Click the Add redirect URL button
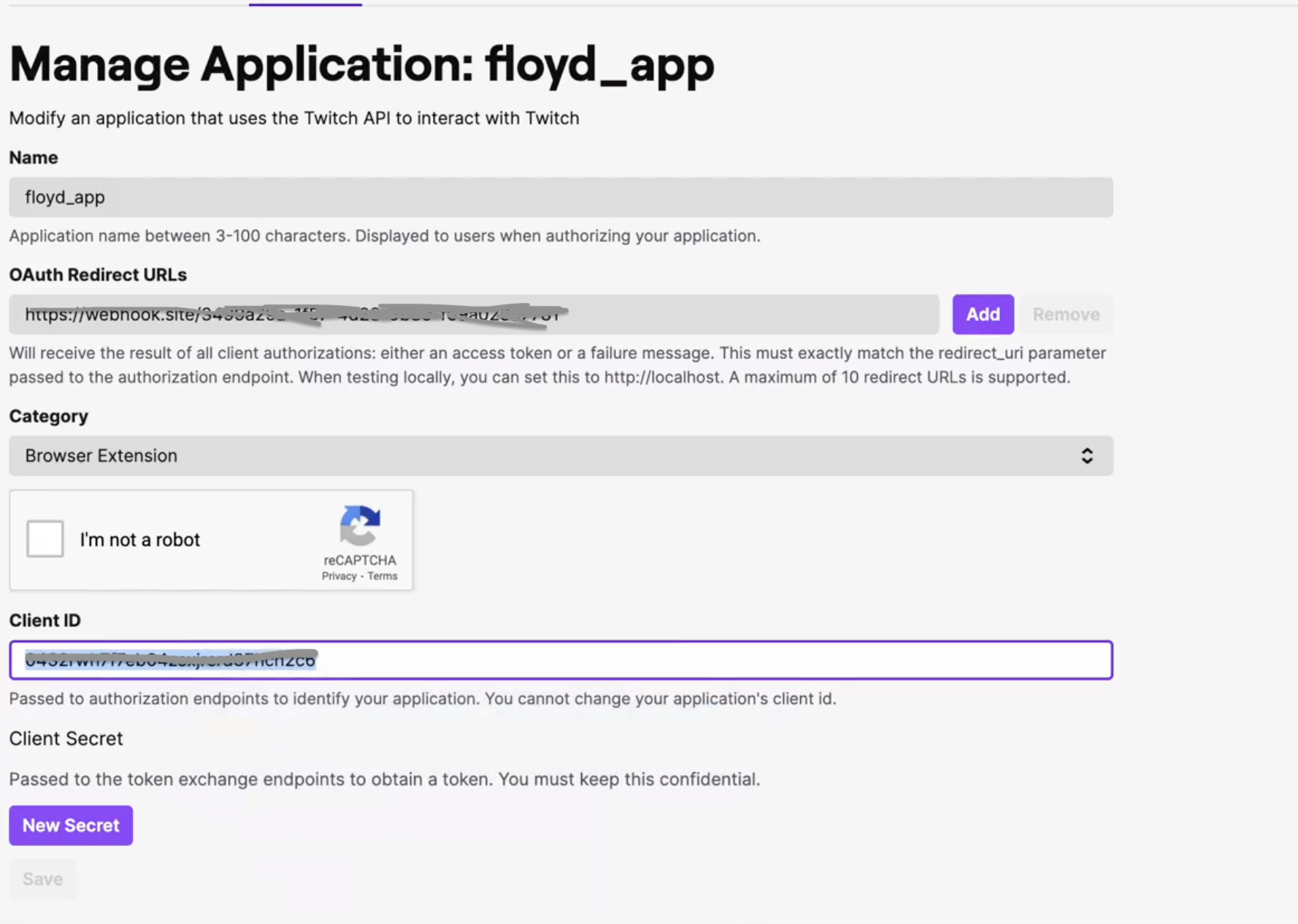 983,315
